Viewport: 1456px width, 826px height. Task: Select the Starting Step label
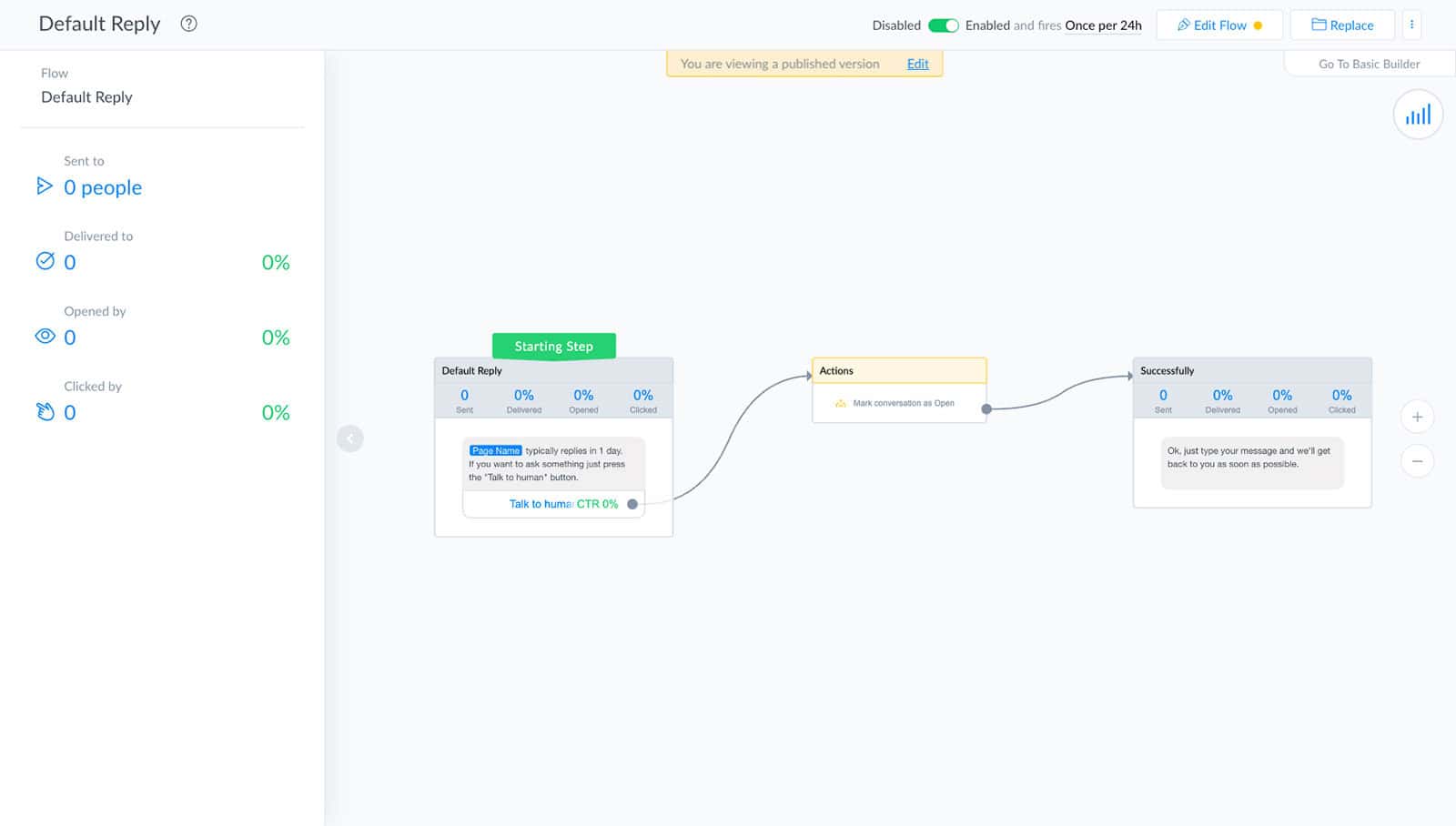point(553,346)
